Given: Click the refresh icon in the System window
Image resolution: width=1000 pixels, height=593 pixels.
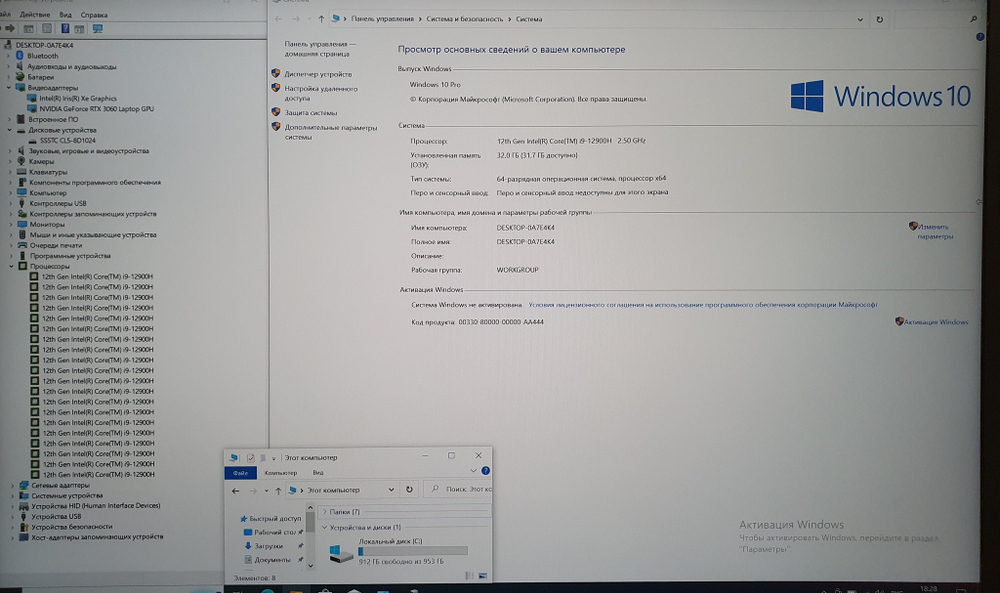Looking at the screenshot, I should tap(878, 18).
